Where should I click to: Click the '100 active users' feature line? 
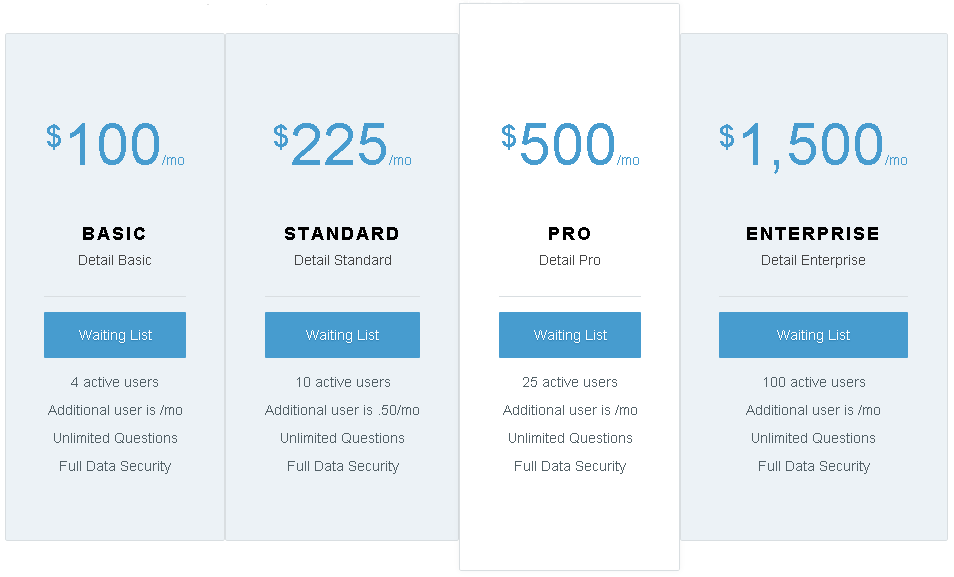(x=814, y=382)
